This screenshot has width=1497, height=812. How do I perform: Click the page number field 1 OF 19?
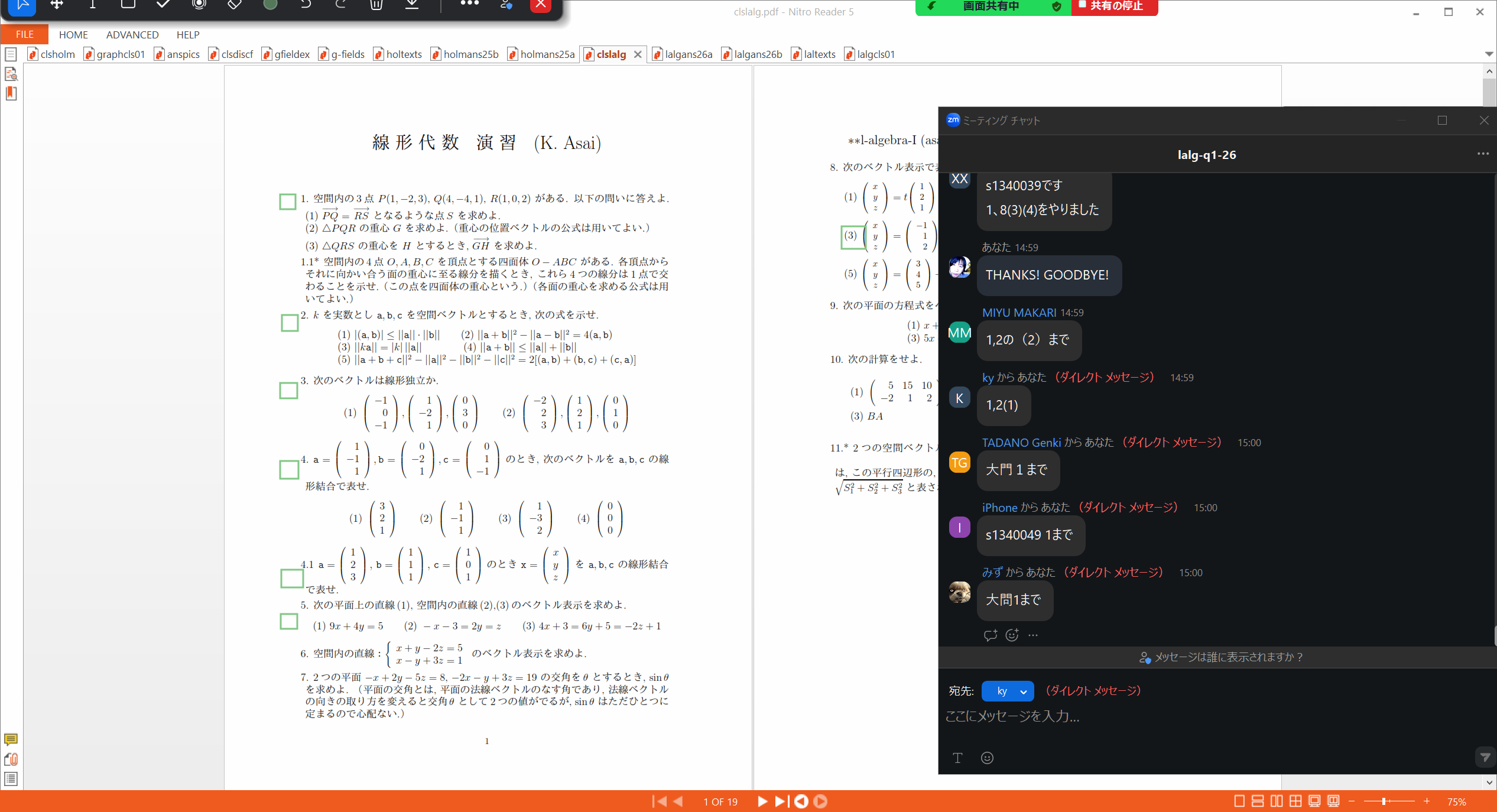tap(720, 802)
